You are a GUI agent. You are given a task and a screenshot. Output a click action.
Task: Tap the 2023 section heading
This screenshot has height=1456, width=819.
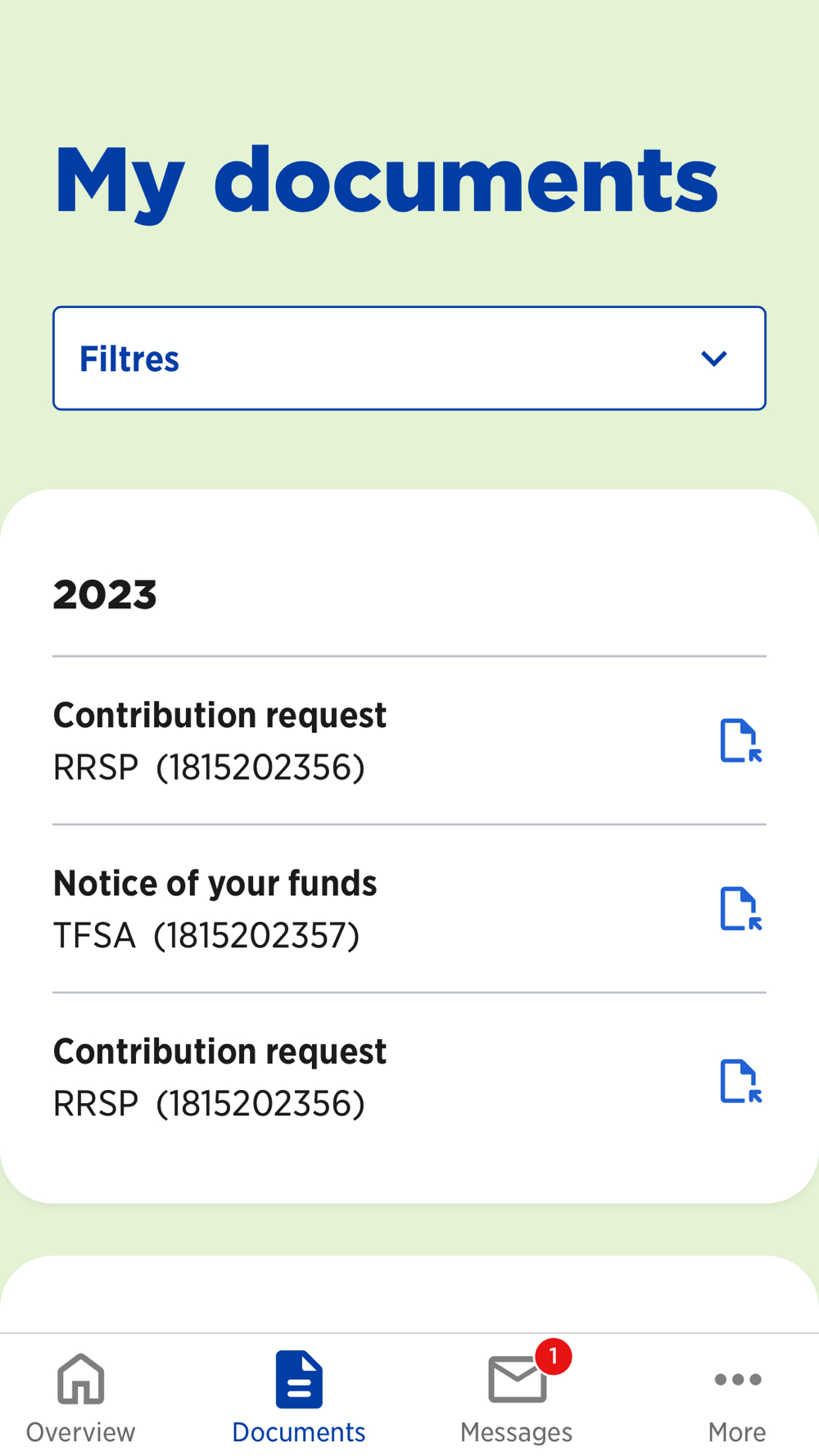(105, 595)
